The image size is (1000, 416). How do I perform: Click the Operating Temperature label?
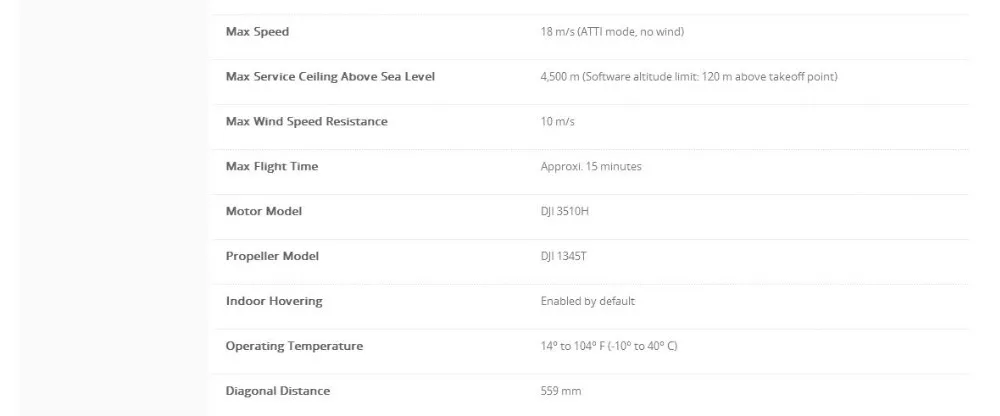point(294,346)
